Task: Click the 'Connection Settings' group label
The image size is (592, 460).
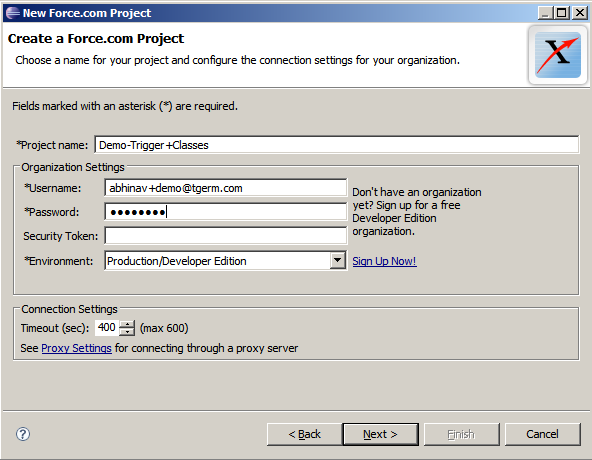Action: coord(69,309)
